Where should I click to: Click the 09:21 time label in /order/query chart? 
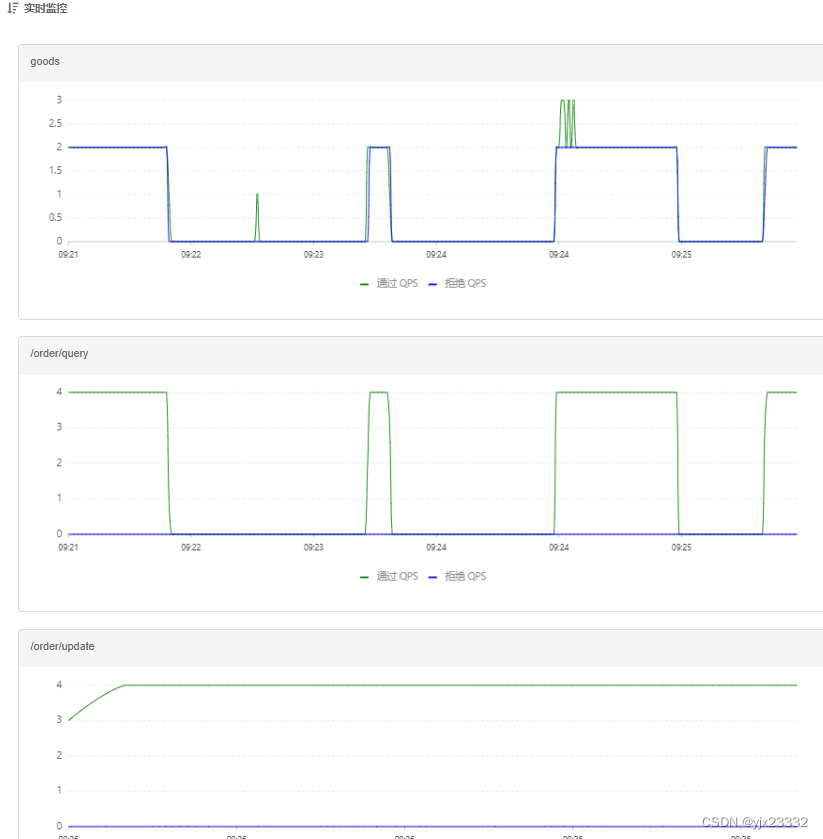(68, 547)
